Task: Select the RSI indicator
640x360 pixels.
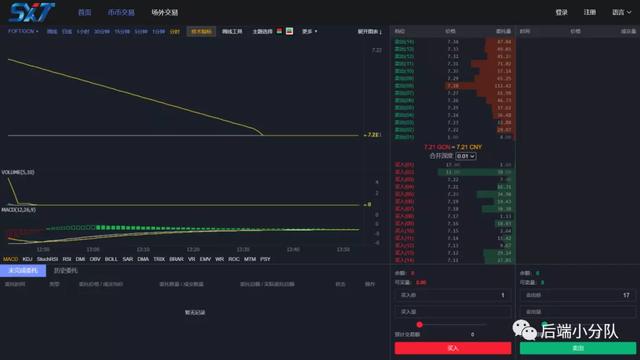Action: click(67, 259)
